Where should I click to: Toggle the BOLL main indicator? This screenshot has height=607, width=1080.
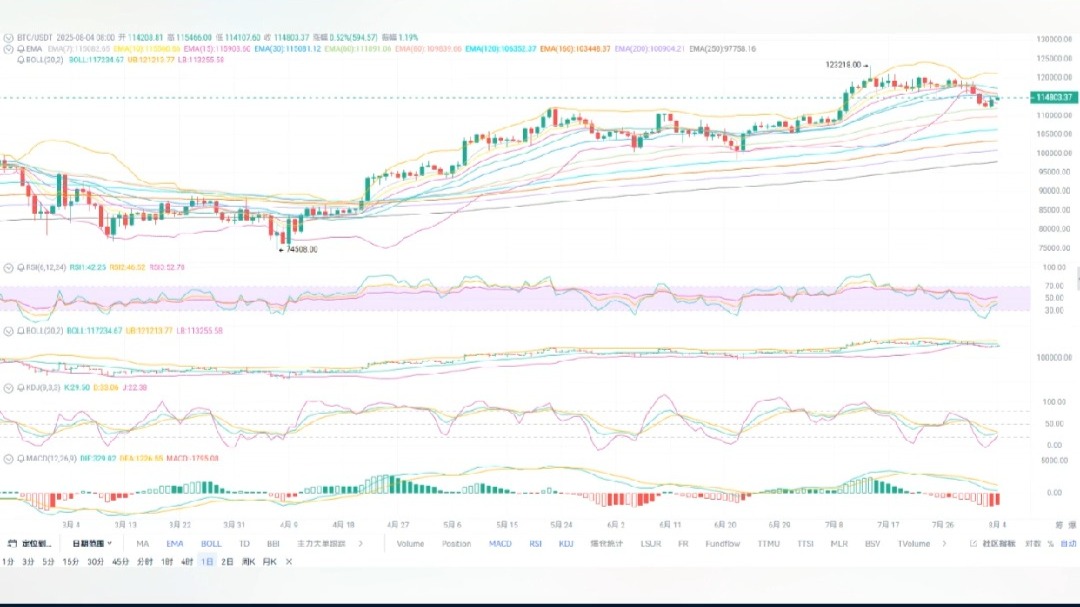[x=211, y=544]
